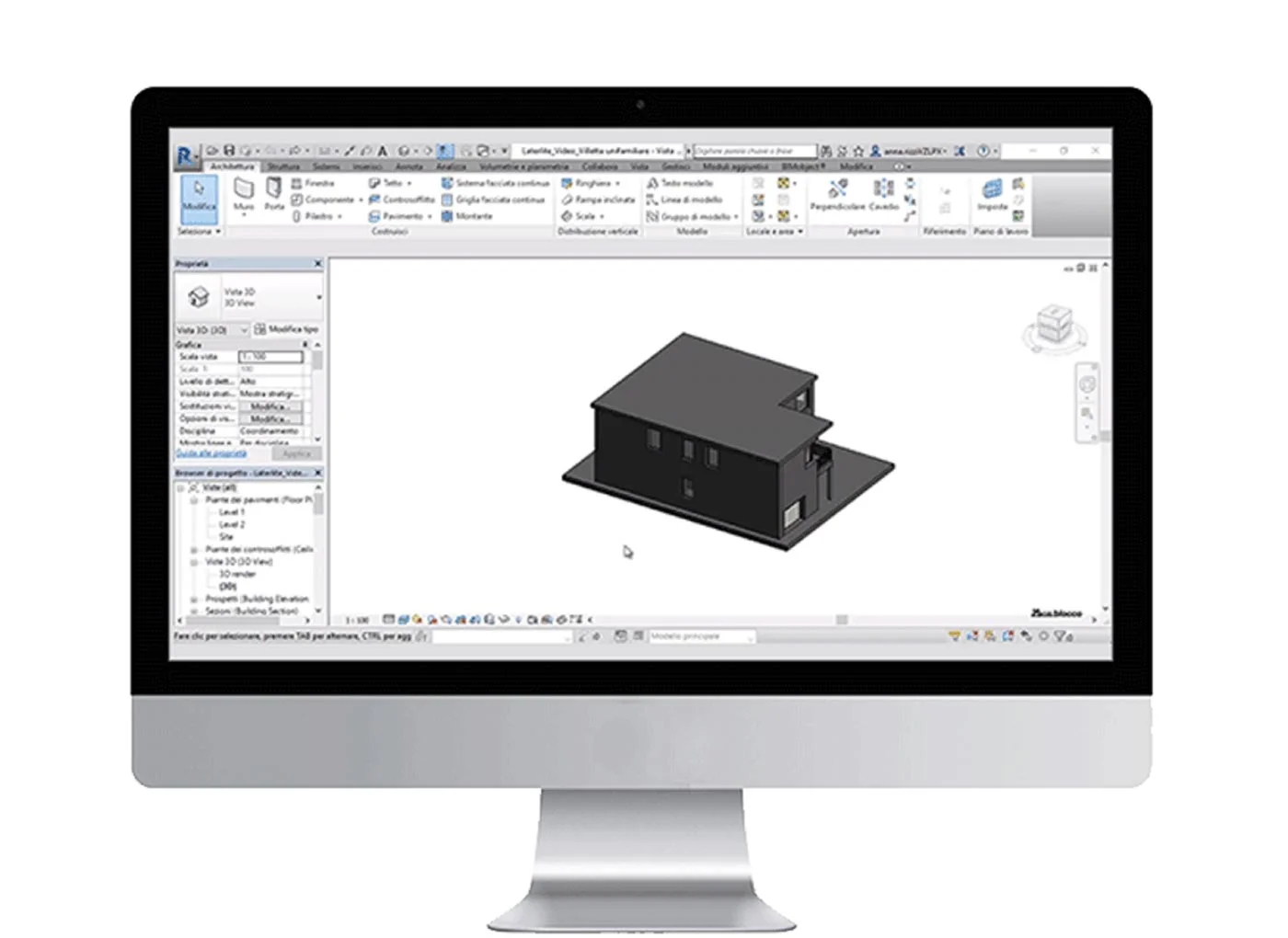This screenshot has height=938, width=1288.
Task: Expand the Prospetti (Building Elevation) tree node
Action: tap(193, 599)
